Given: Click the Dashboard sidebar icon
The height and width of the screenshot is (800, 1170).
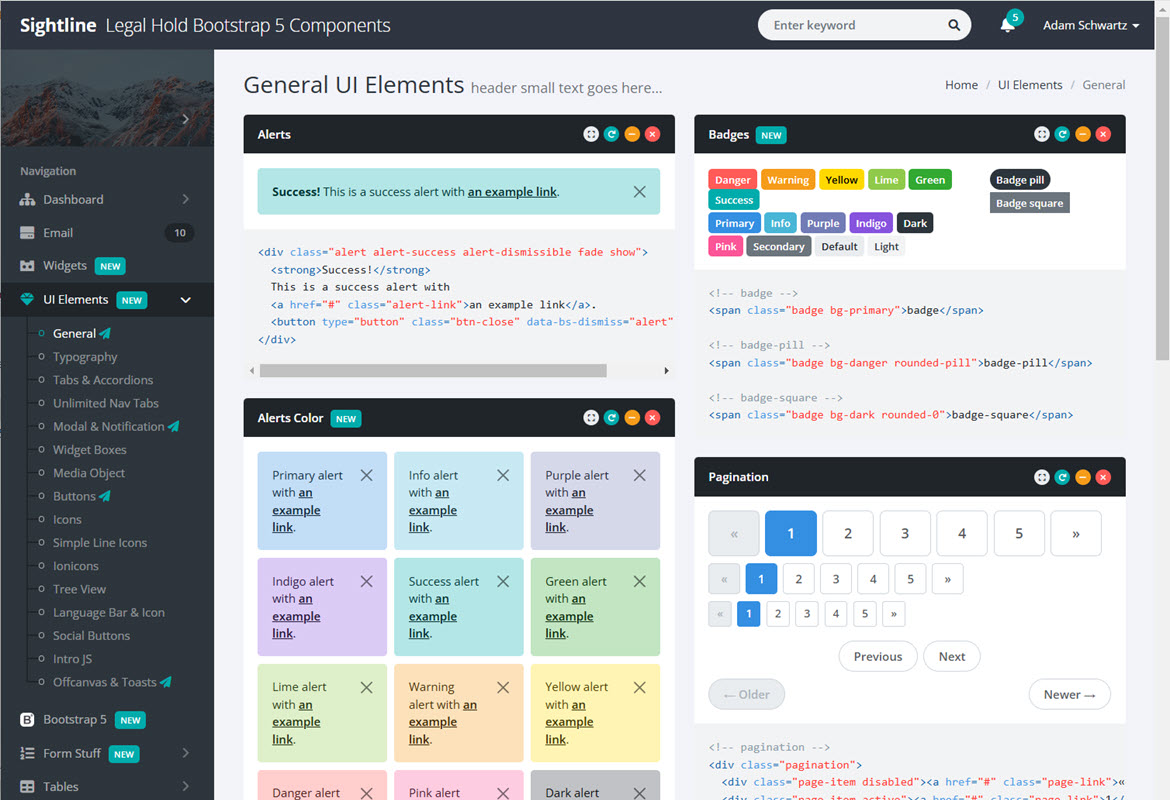Looking at the screenshot, I should (27, 199).
